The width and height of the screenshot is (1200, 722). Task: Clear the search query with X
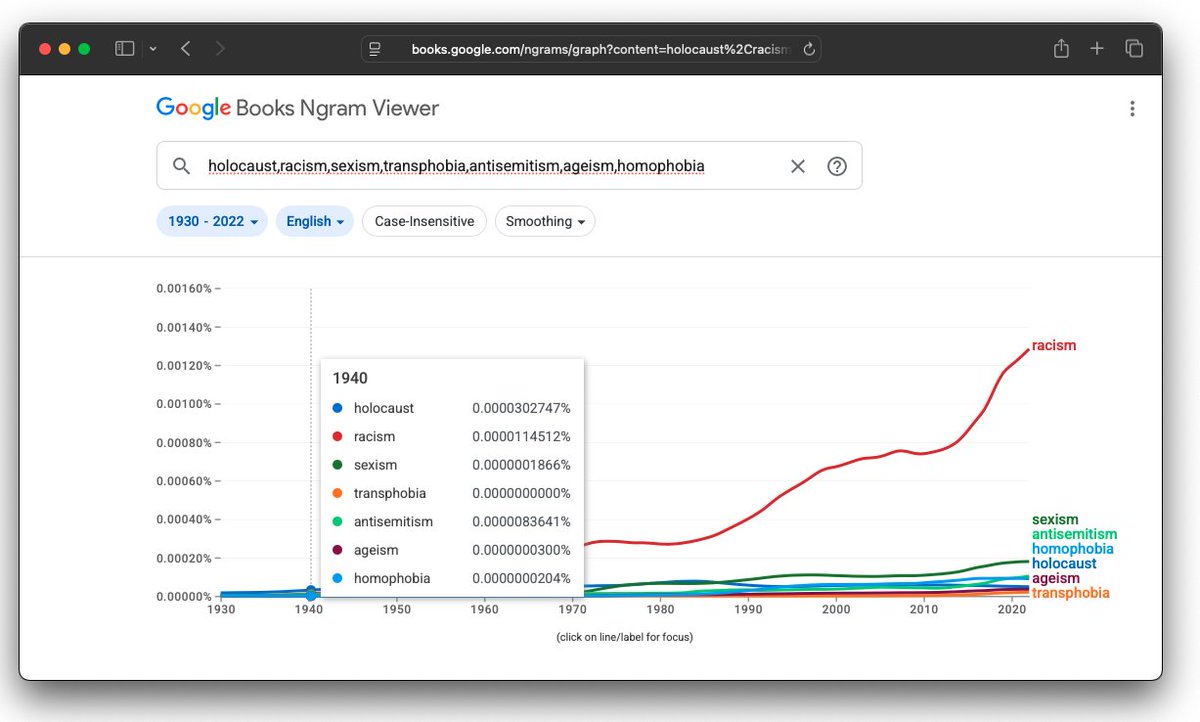click(798, 166)
